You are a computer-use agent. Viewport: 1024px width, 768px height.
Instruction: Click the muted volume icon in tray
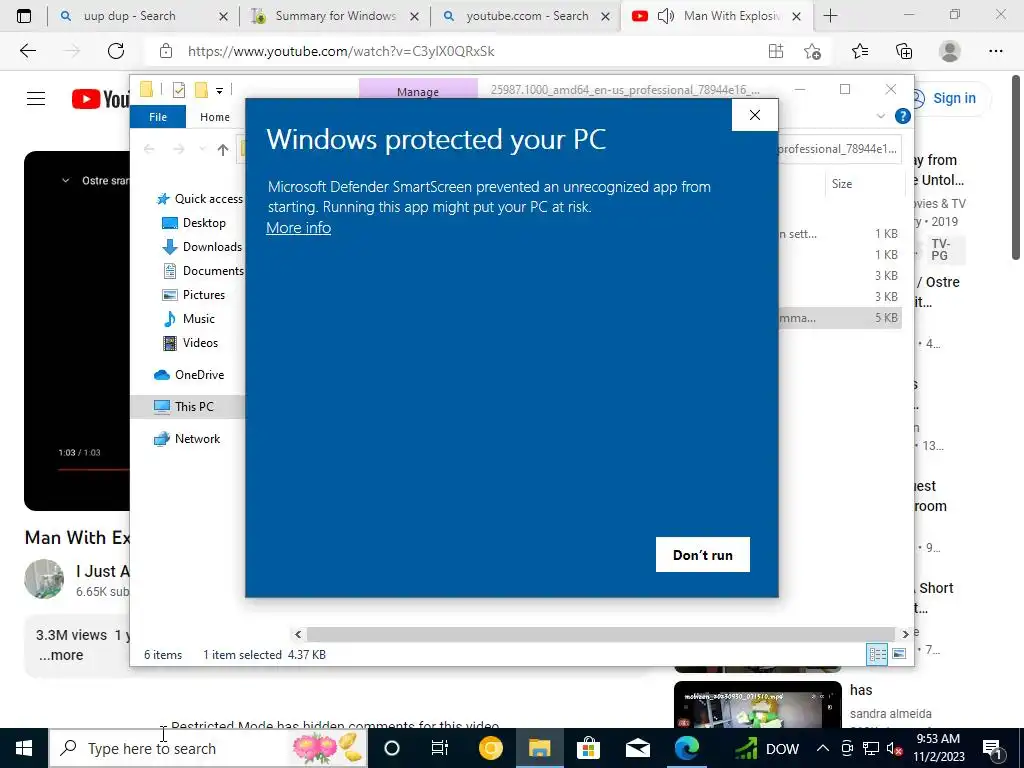tap(893, 748)
